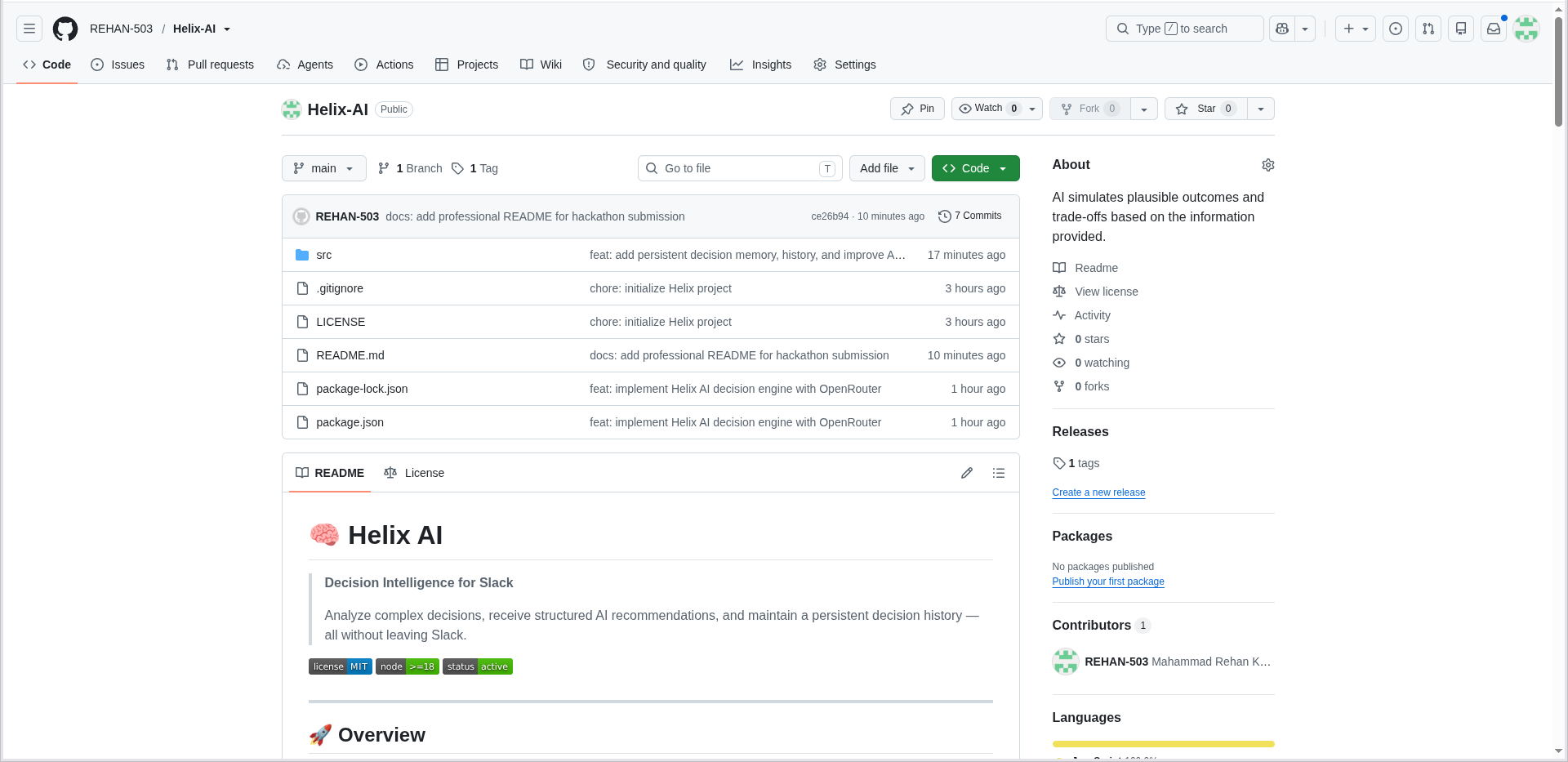Go to GitHub homepage via Octocat logo
The width and height of the screenshot is (1568, 762).
coord(65,29)
